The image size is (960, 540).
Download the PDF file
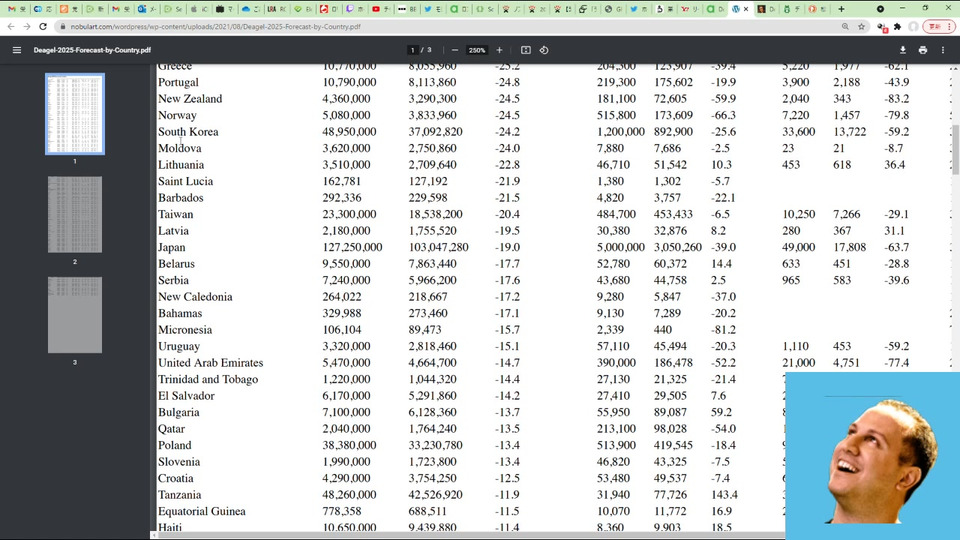902,50
